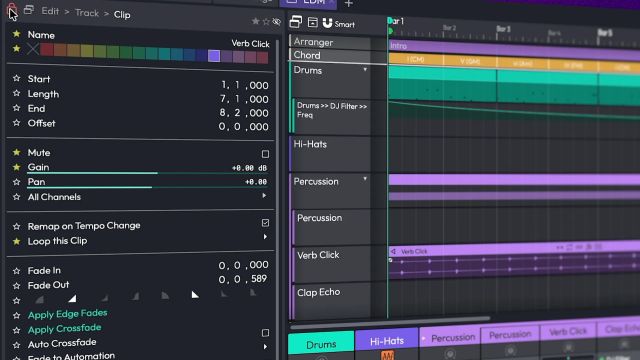Click the stacked panels icon above Arranger track
The width and height of the screenshot is (640, 360).
[x=296, y=22]
